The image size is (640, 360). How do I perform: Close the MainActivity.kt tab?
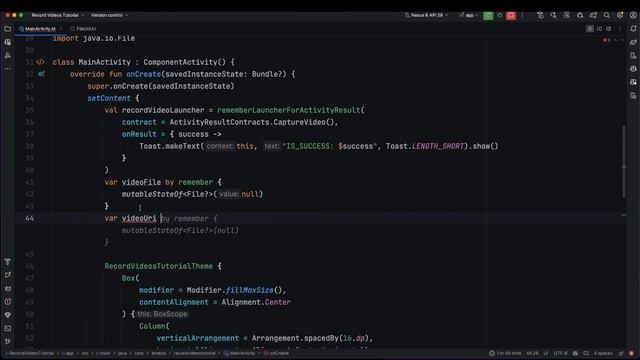[x=61, y=29]
